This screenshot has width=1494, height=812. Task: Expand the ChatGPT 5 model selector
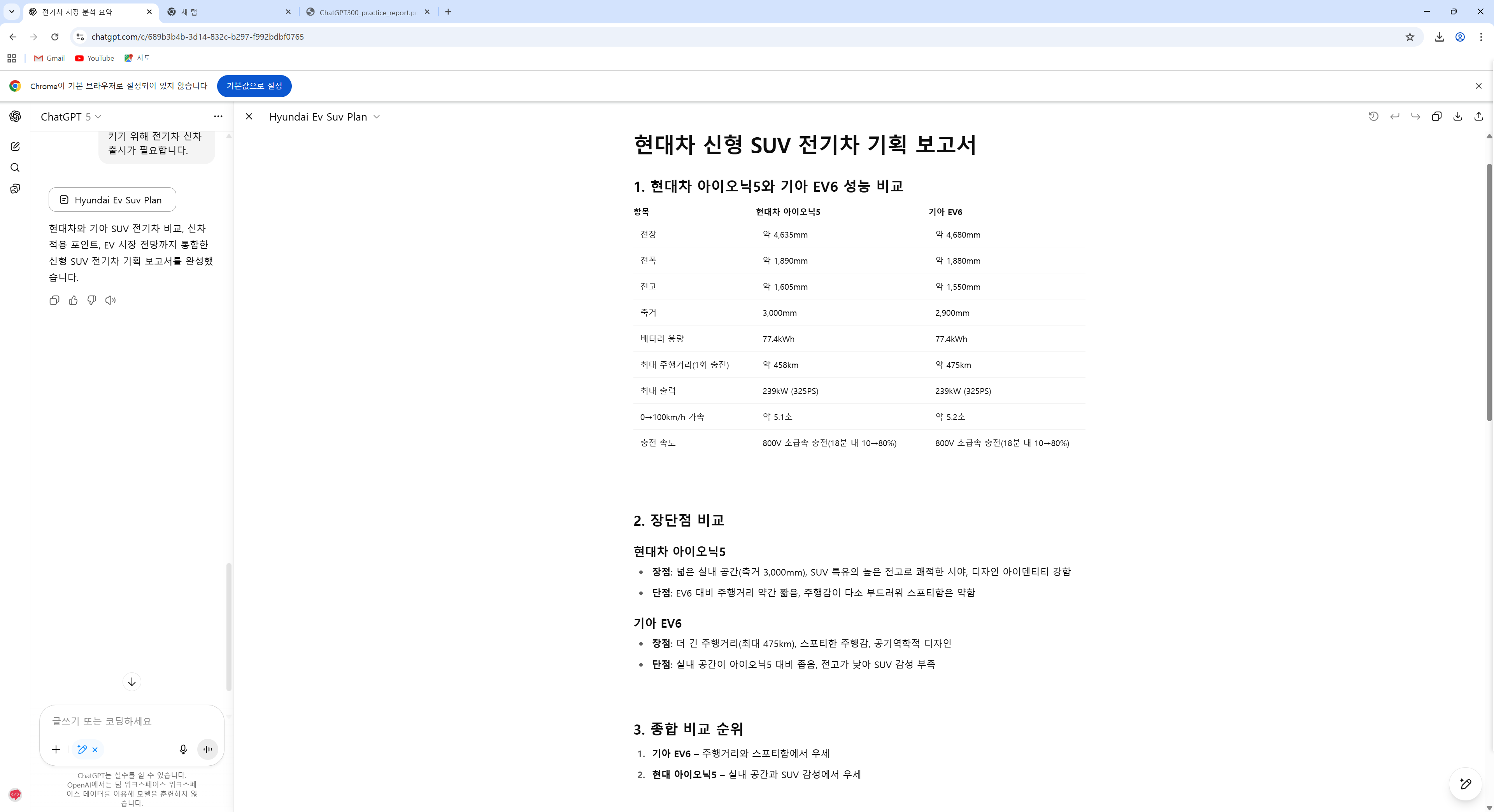71,117
